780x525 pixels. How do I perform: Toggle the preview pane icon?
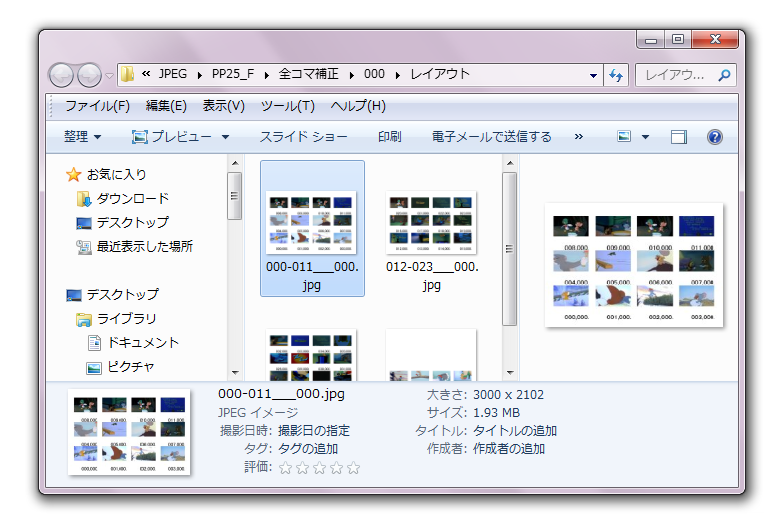point(679,137)
